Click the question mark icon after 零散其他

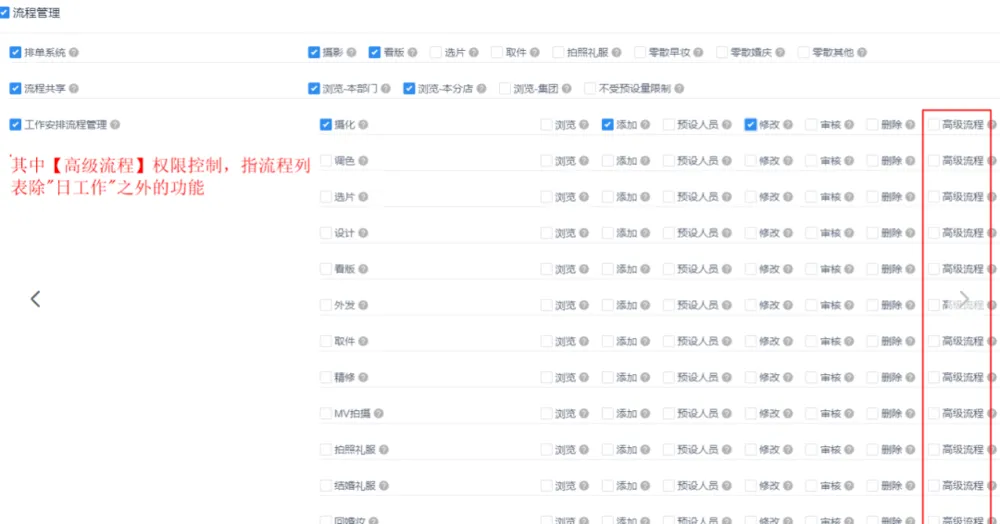pos(862,52)
